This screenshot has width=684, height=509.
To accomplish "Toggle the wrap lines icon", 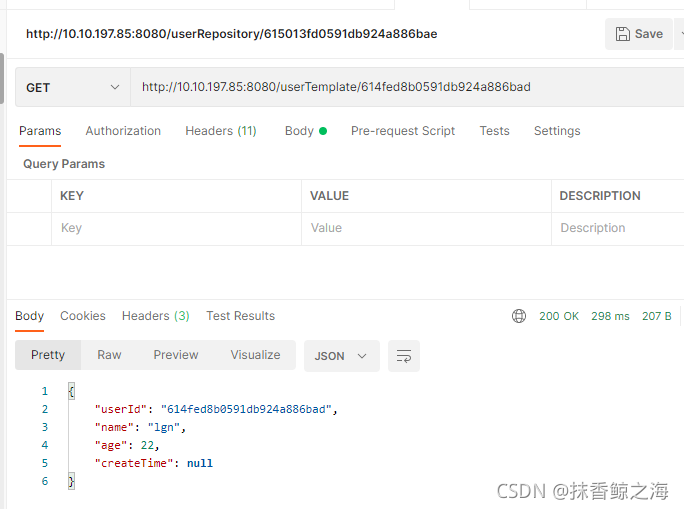I will click(404, 356).
